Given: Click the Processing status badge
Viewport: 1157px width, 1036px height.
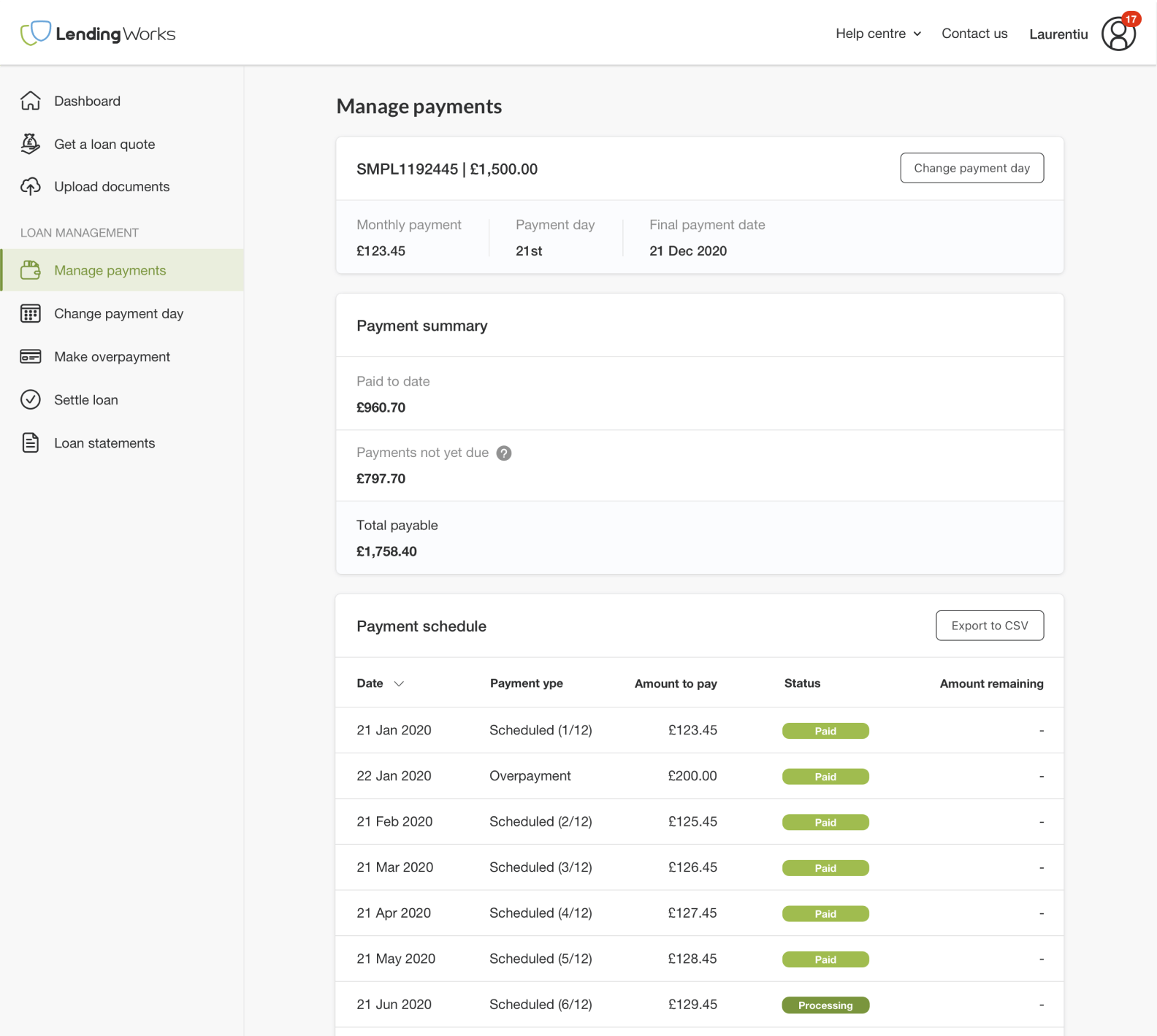Looking at the screenshot, I should coord(825,1005).
